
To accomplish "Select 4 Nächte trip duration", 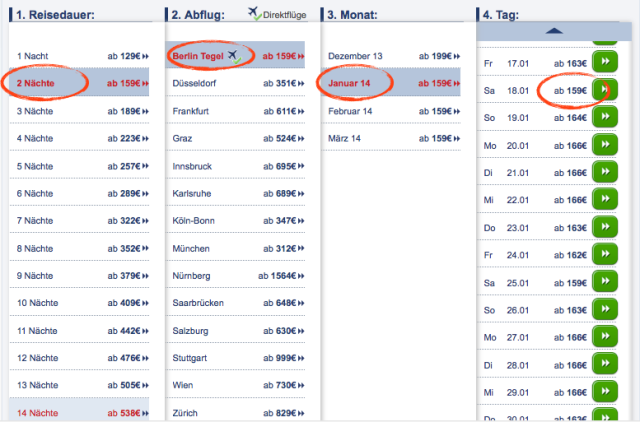I will point(79,138).
